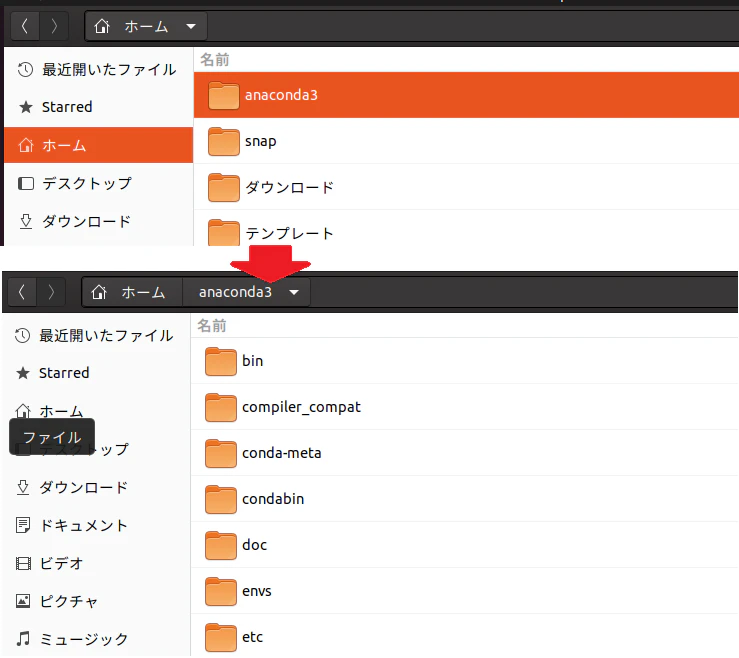Click the snap folder name text
Screen dimensions: 739x658
tap(261, 141)
